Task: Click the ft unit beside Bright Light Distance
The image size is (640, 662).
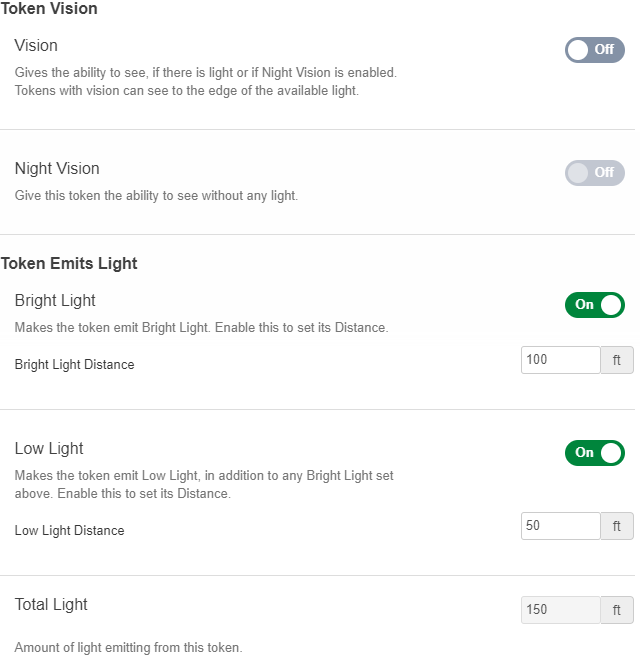Action: pyautogui.click(x=617, y=360)
